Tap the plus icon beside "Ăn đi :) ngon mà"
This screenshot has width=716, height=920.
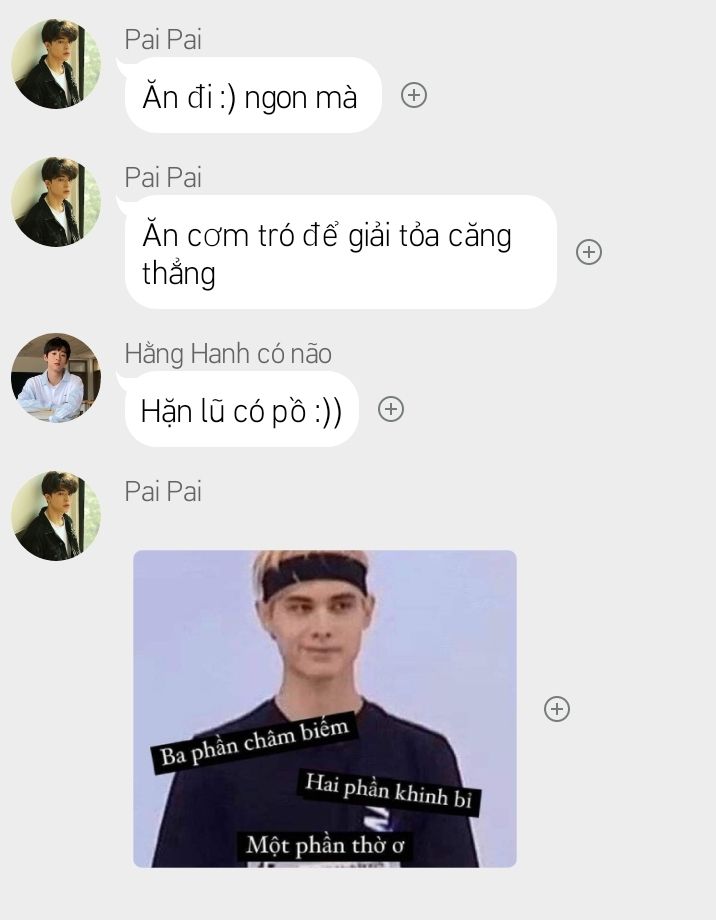414,95
